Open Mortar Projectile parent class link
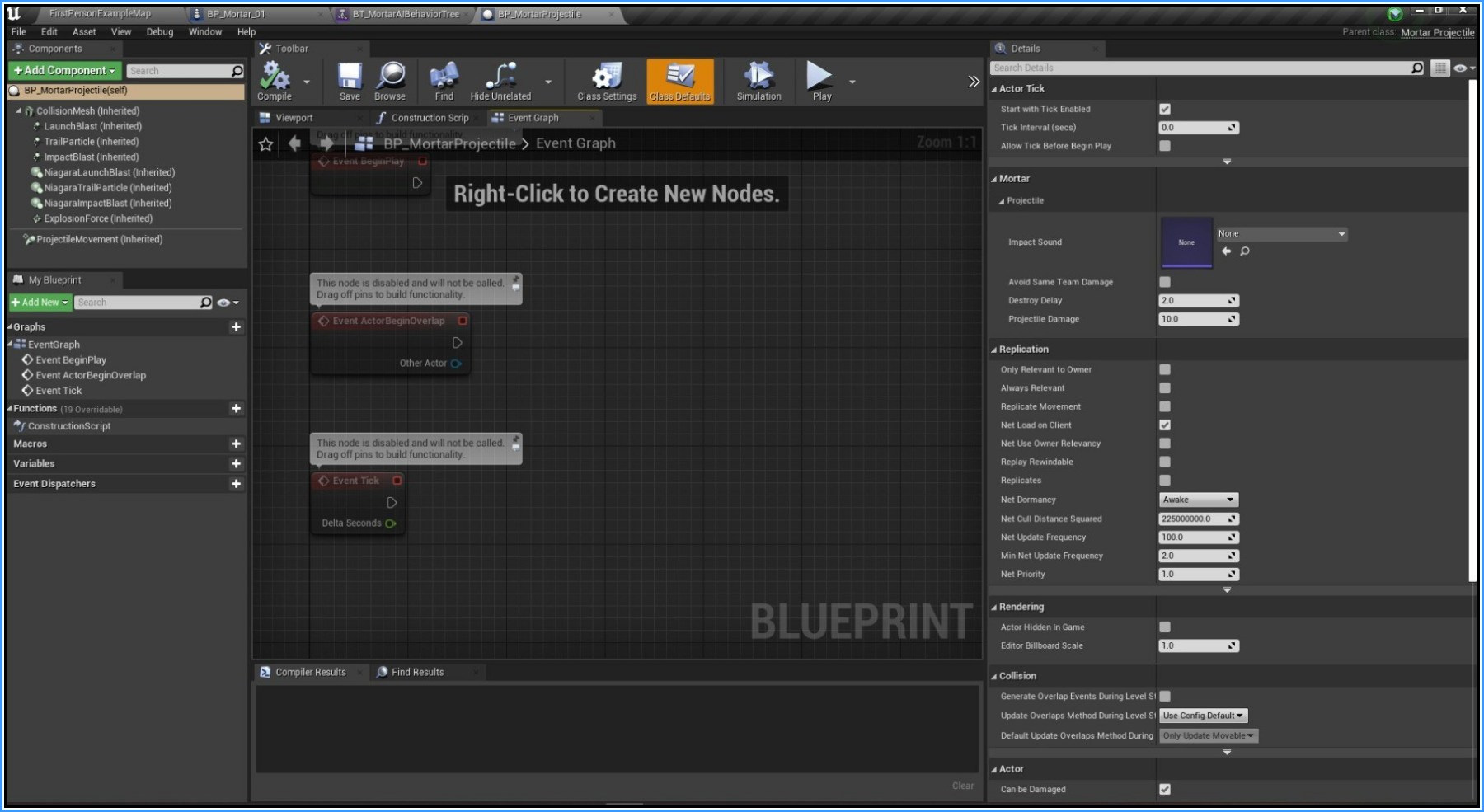 (1437, 32)
